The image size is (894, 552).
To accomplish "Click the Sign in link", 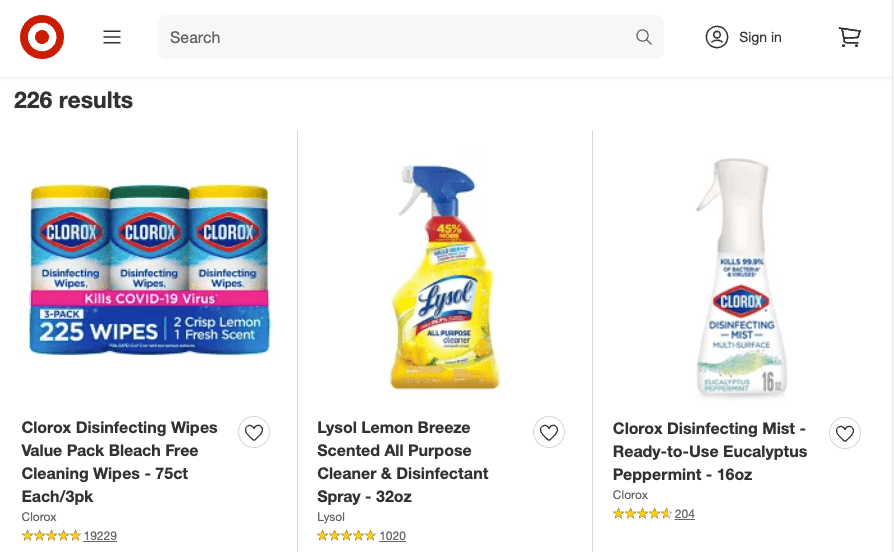I will [x=760, y=38].
